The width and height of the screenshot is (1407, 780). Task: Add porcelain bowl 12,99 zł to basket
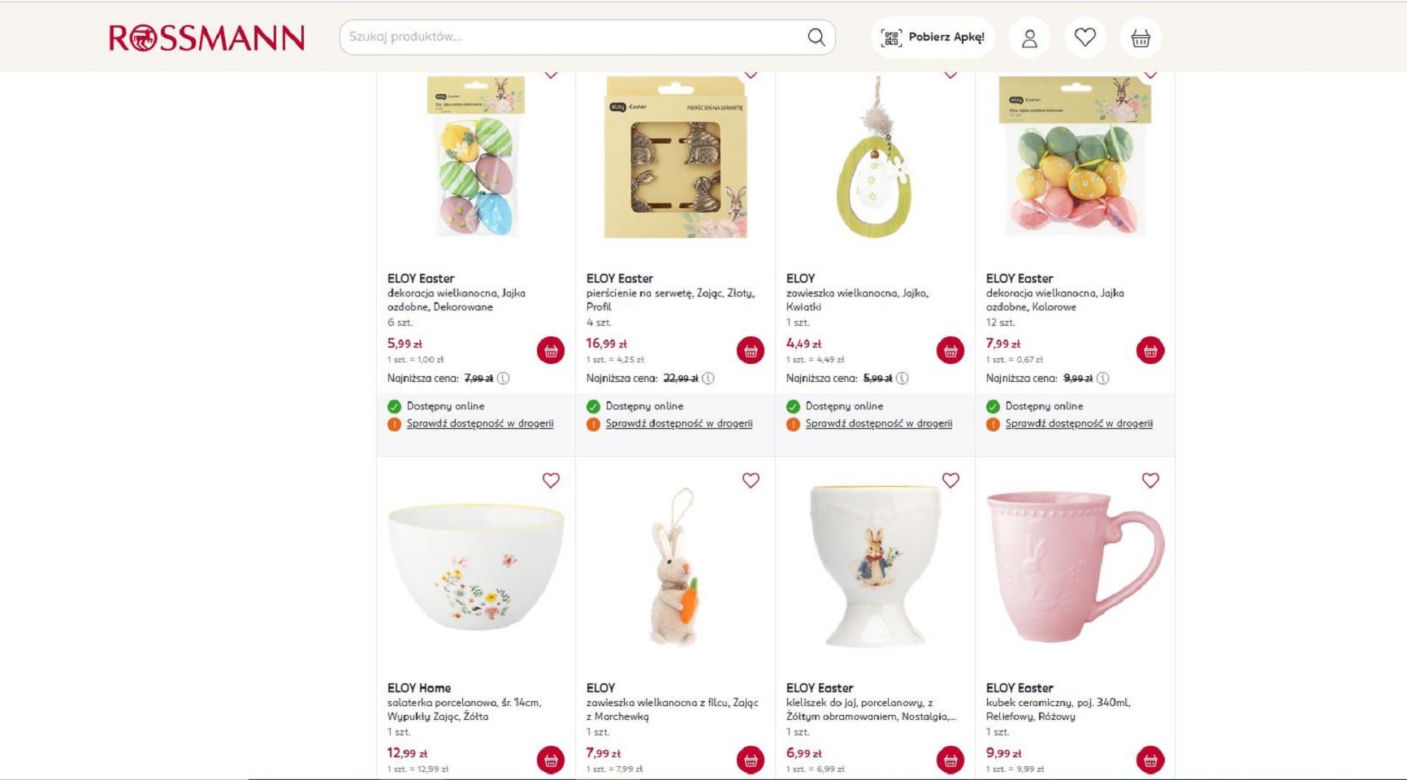point(550,760)
